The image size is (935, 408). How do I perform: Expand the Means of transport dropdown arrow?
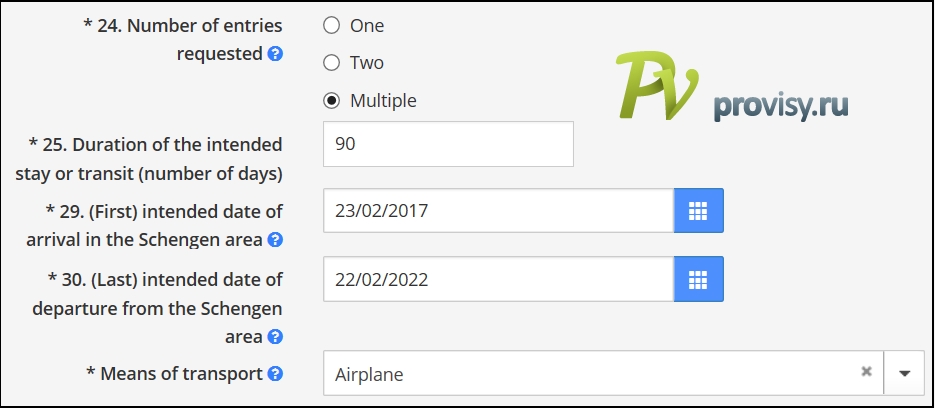[905, 373]
